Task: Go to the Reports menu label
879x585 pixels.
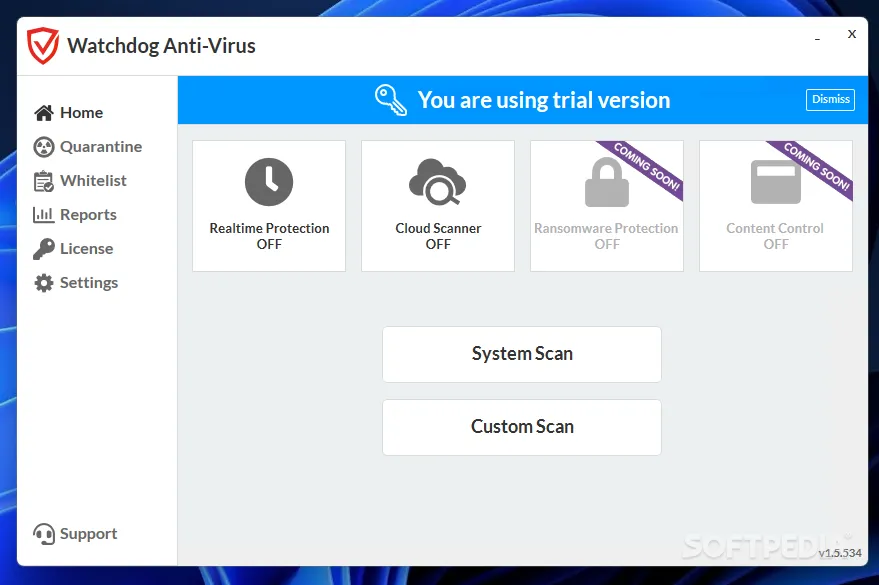Action: pyautogui.click(x=88, y=215)
